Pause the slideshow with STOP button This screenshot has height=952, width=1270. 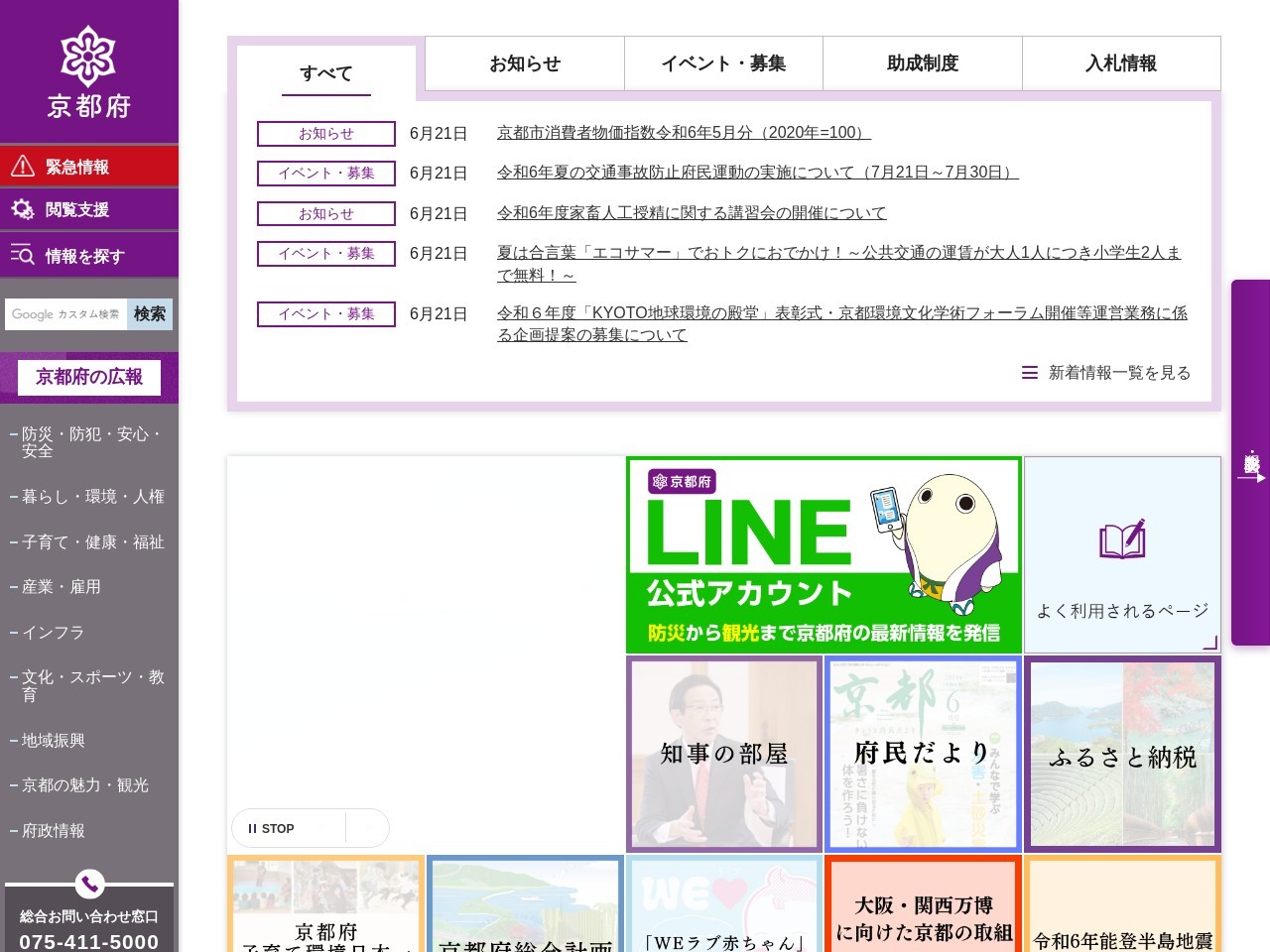point(272,828)
